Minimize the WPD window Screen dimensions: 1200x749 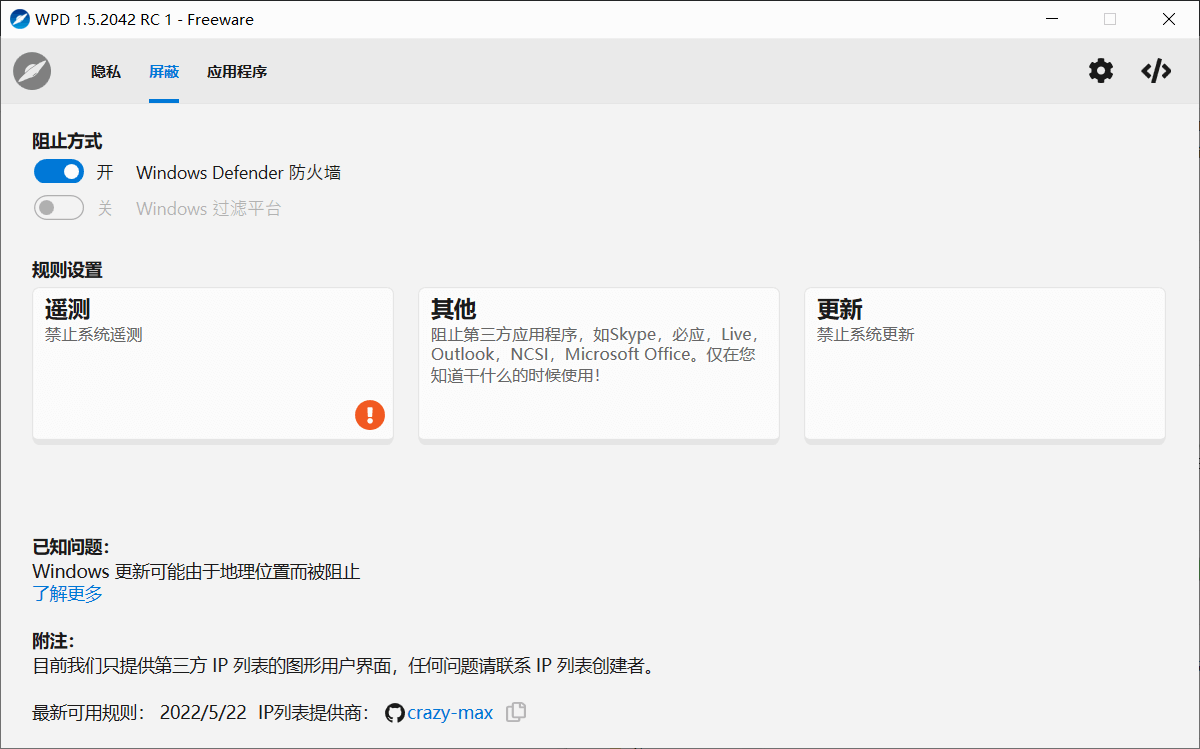coord(1052,19)
